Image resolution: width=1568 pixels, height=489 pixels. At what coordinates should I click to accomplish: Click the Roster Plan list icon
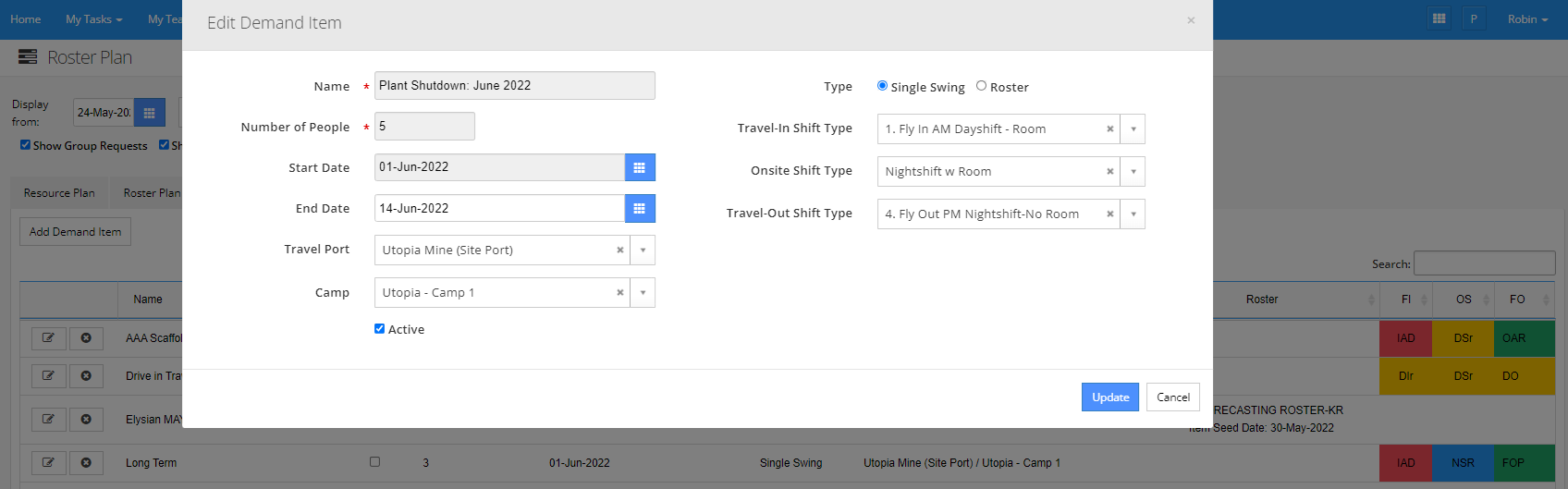click(28, 57)
